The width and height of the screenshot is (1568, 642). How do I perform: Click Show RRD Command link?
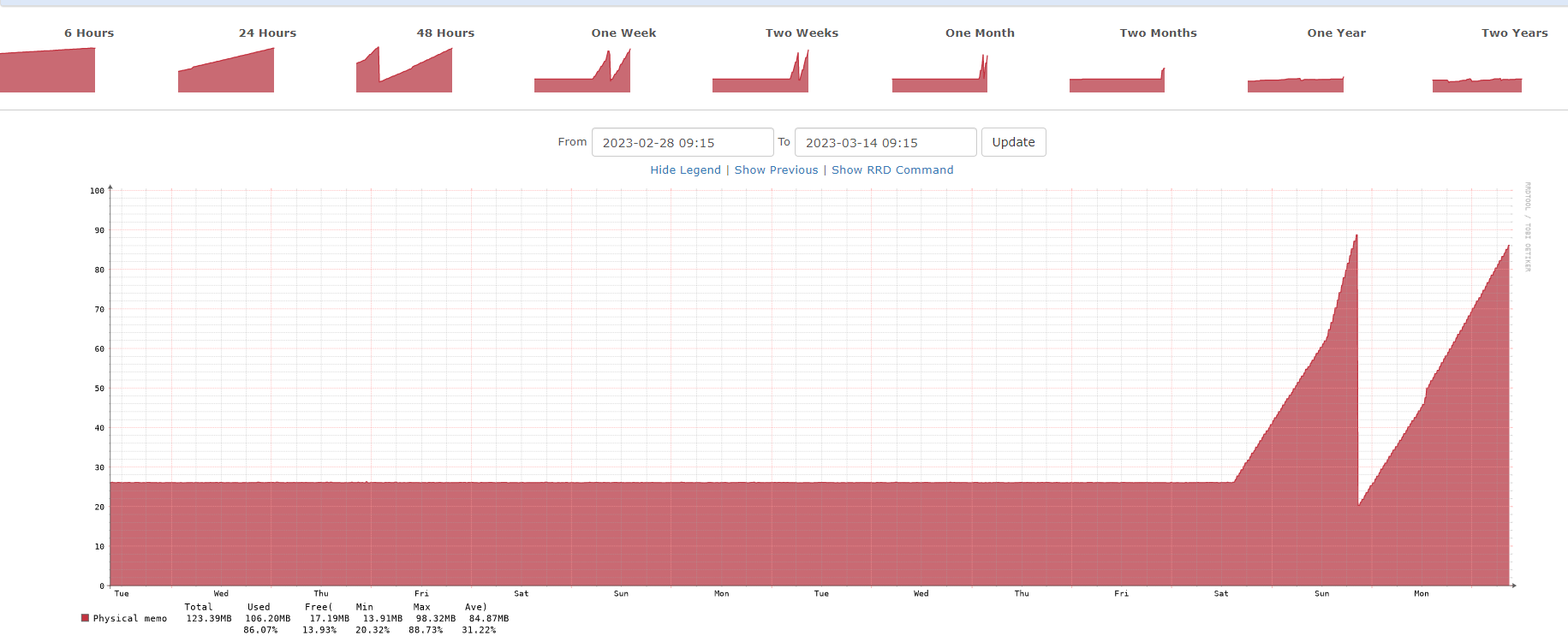891,170
